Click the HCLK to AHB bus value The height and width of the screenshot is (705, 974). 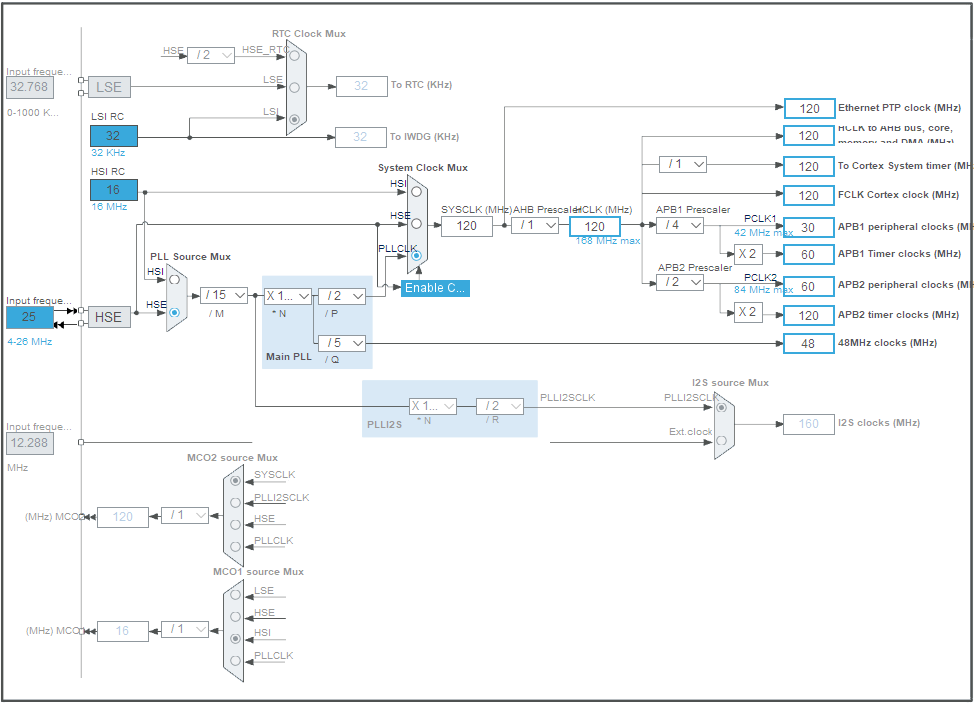tap(809, 136)
